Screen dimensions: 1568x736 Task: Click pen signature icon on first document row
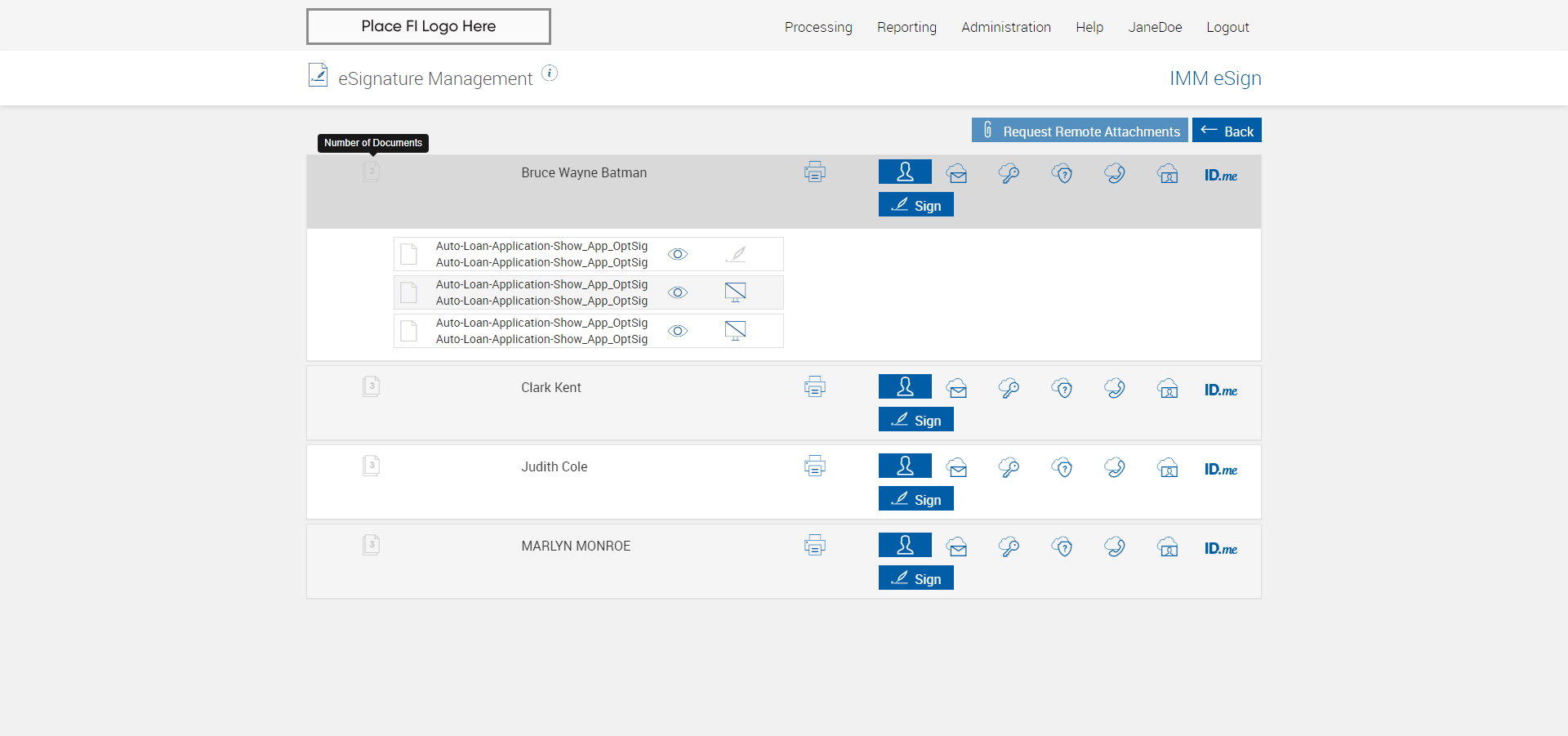tap(735, 254)
